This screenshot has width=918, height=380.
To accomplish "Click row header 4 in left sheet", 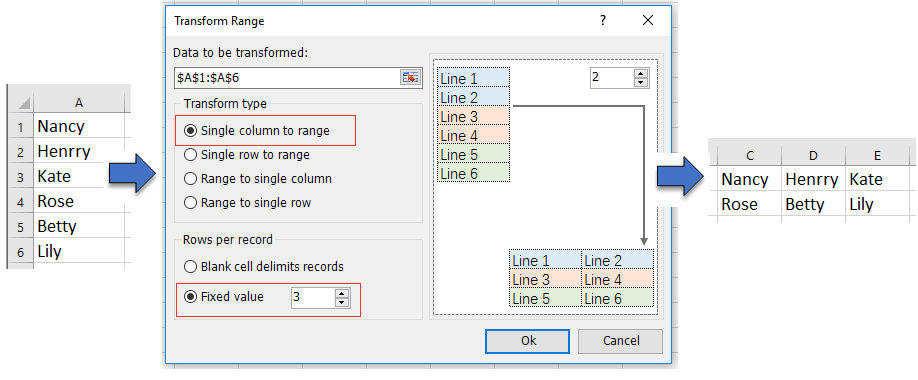I will pos(21,202).
